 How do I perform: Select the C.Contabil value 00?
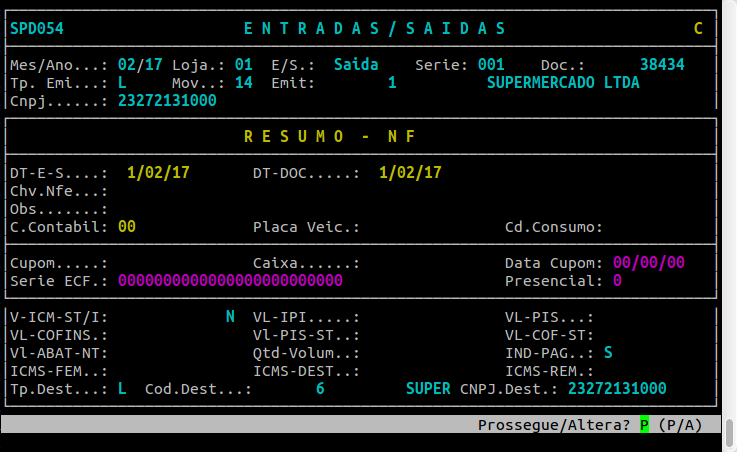127,227
